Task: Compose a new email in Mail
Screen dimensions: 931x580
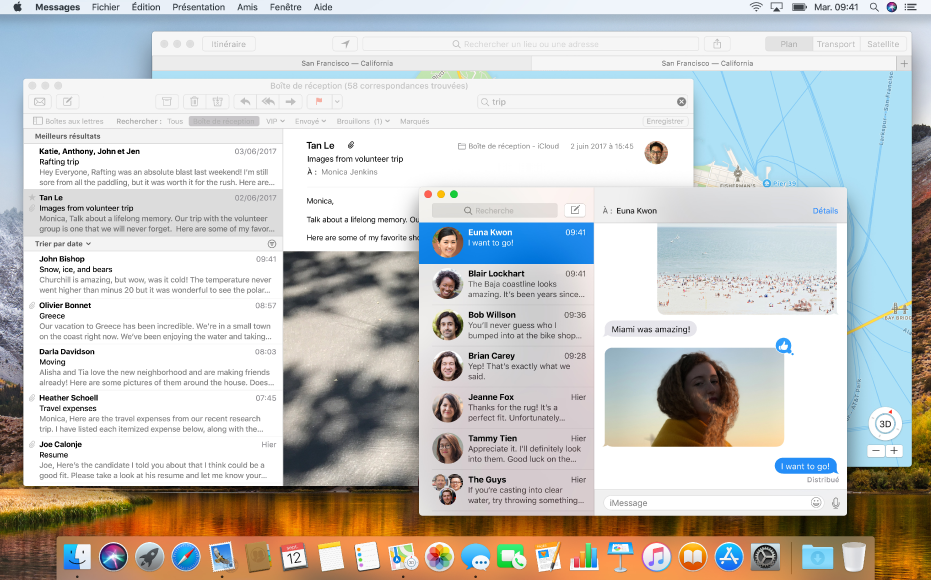Action: tap(68, 101)
